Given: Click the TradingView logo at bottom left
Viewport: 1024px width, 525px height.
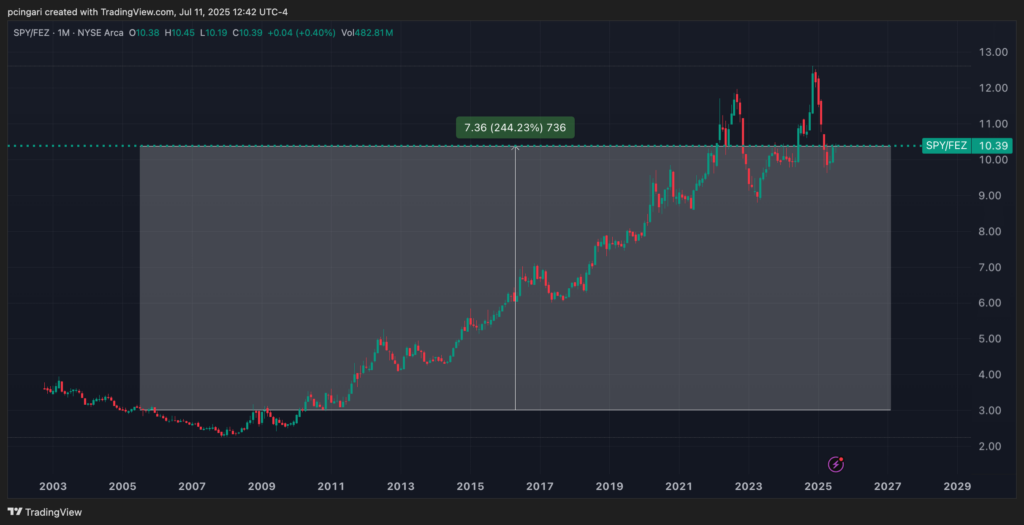Looking at the screenshot, I should (x=45, y=513).
